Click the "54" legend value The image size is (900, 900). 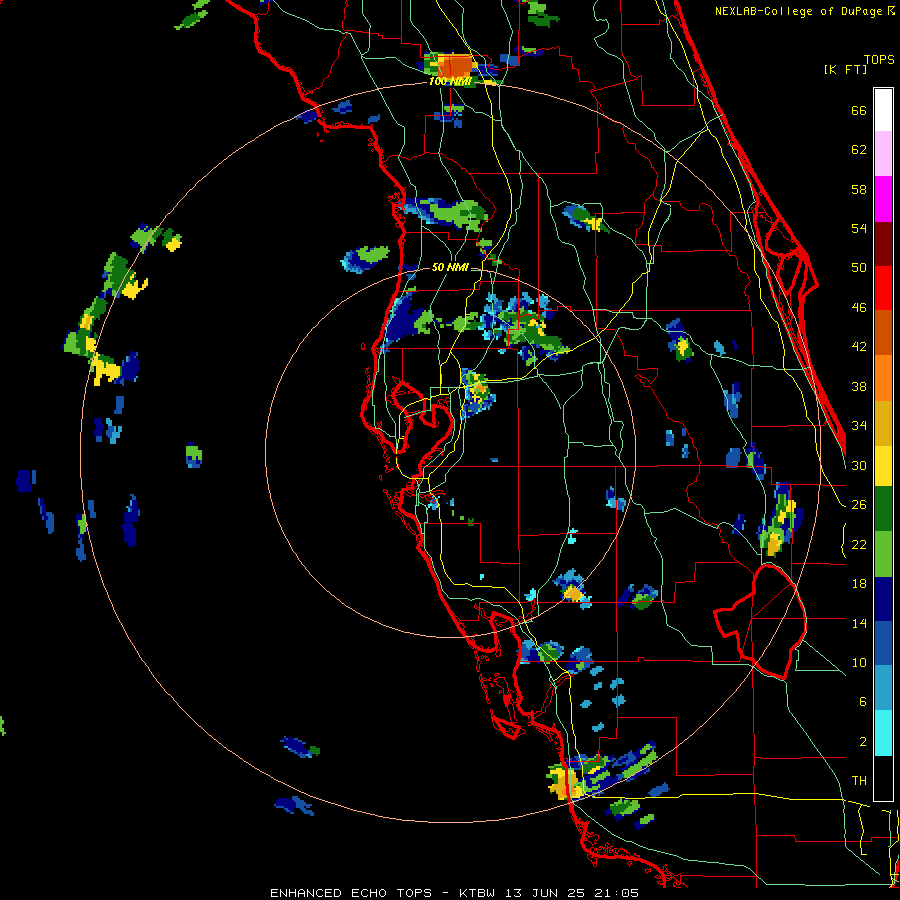(859, 228)
